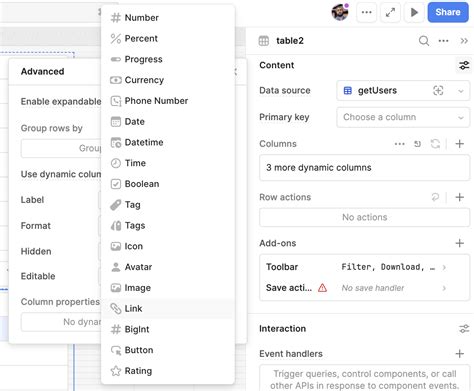
Task: Expand the data source chevron arrow
Action: [461, 91]
